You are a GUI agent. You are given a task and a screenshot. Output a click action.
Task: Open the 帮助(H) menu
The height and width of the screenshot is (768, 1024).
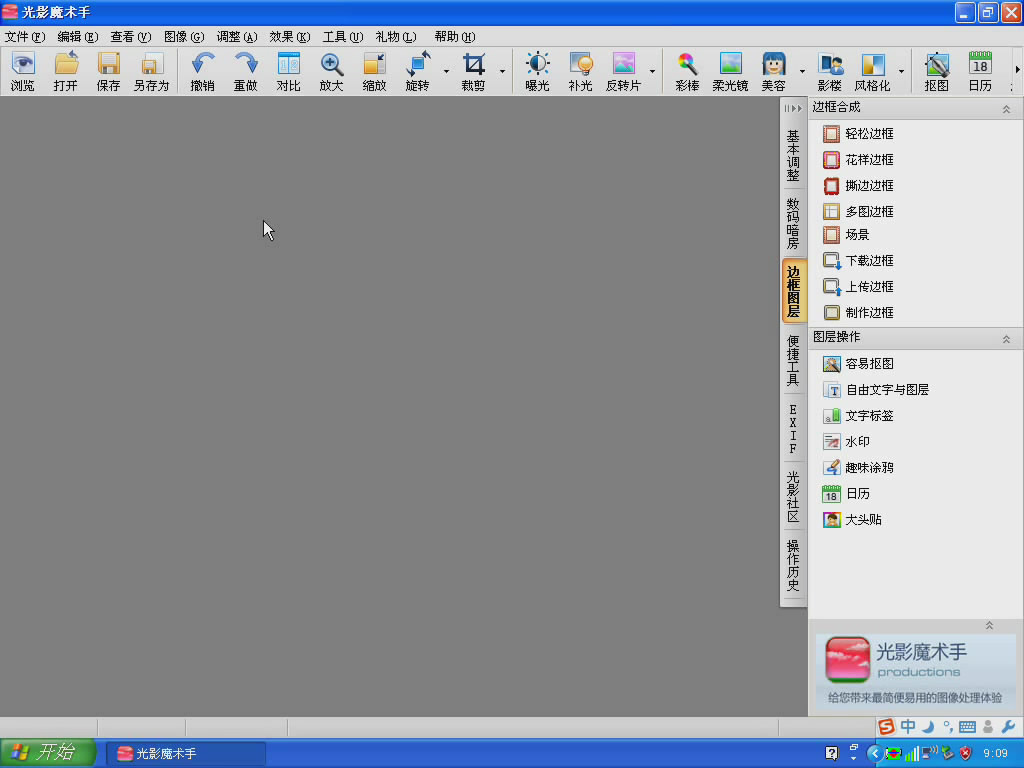click(x=455, y=37)
